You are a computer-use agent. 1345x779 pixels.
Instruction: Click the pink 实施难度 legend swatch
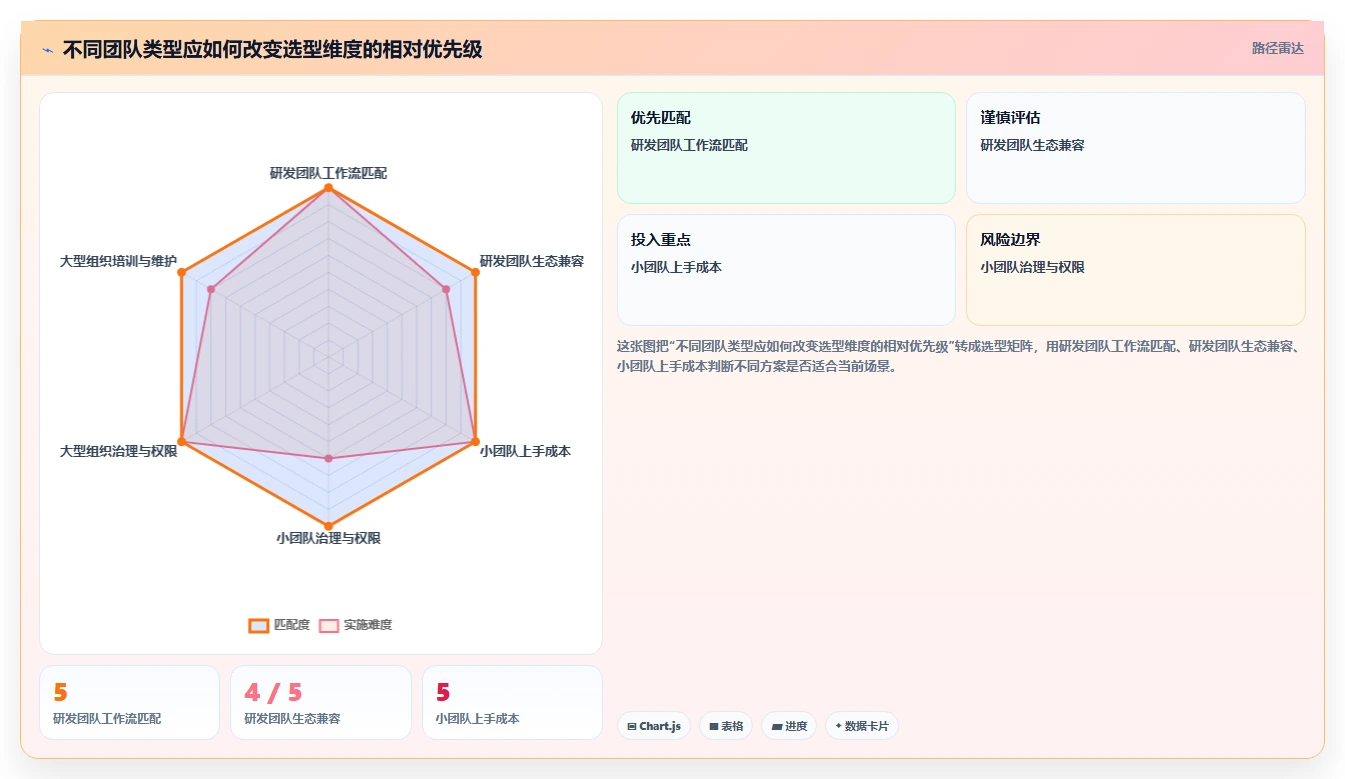329,625
